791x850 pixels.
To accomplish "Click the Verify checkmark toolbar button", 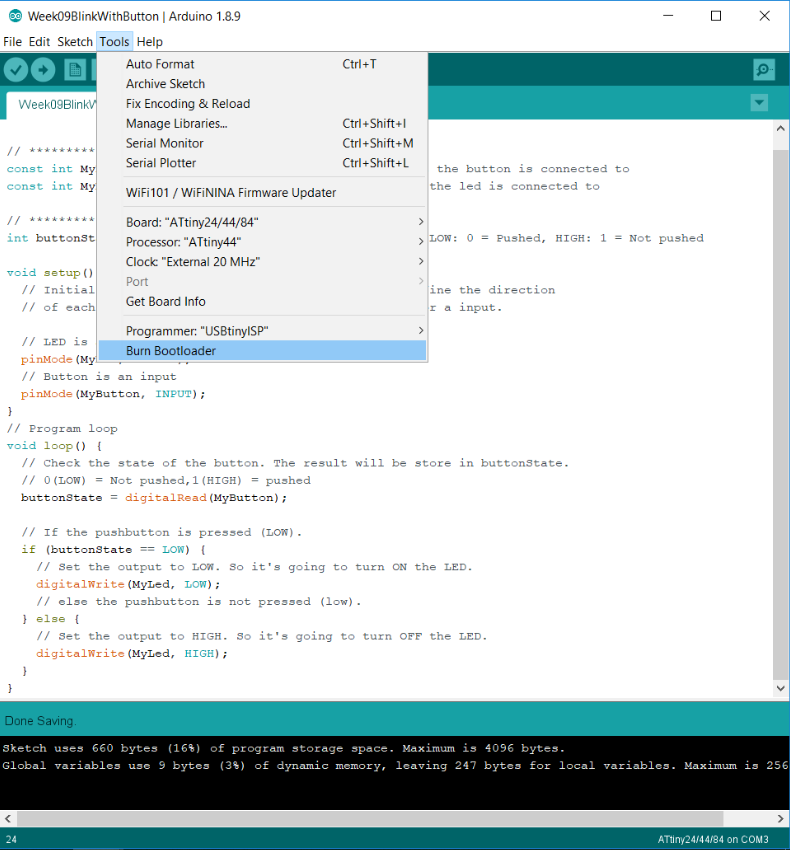I will click(x=16, y=70).
